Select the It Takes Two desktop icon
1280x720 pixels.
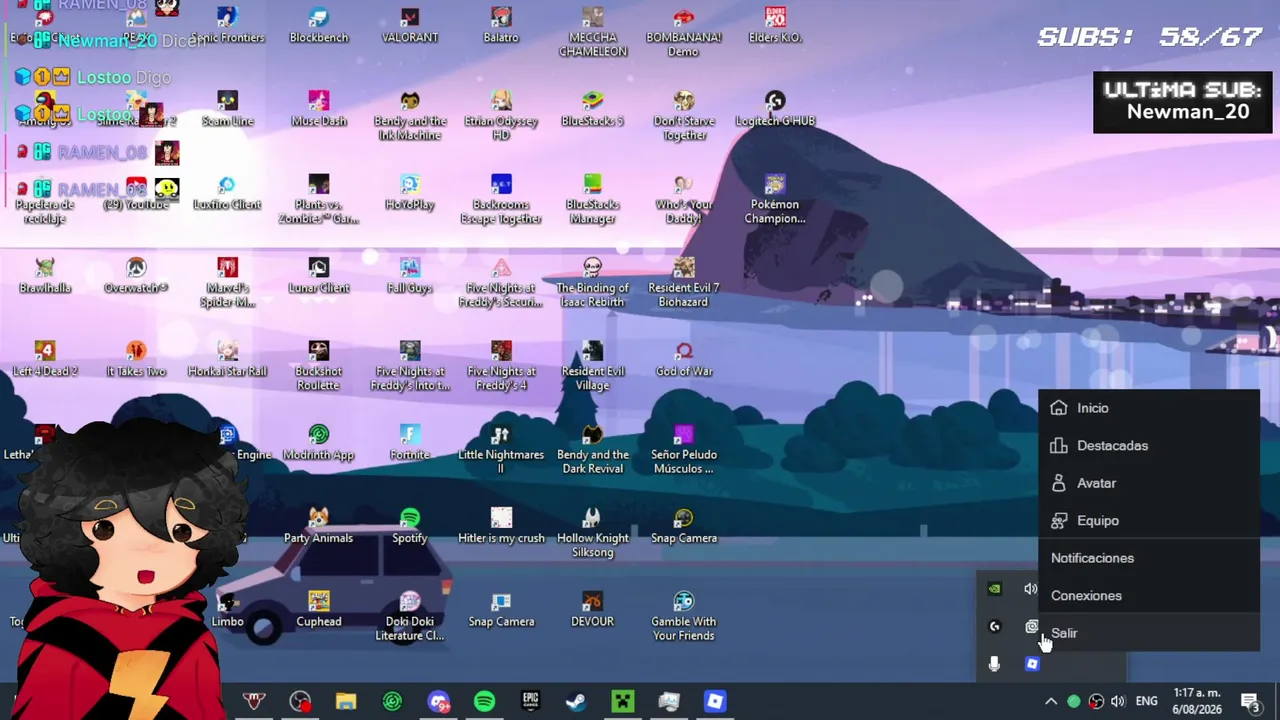coord(136,359)
